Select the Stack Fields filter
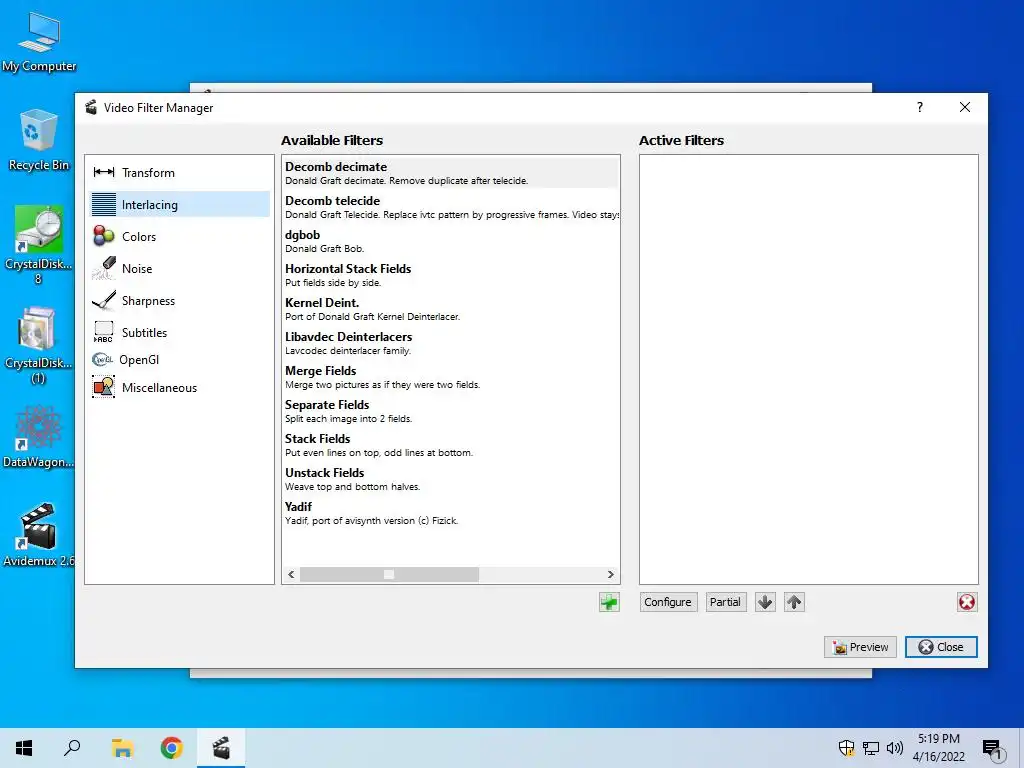 (451, 445)
